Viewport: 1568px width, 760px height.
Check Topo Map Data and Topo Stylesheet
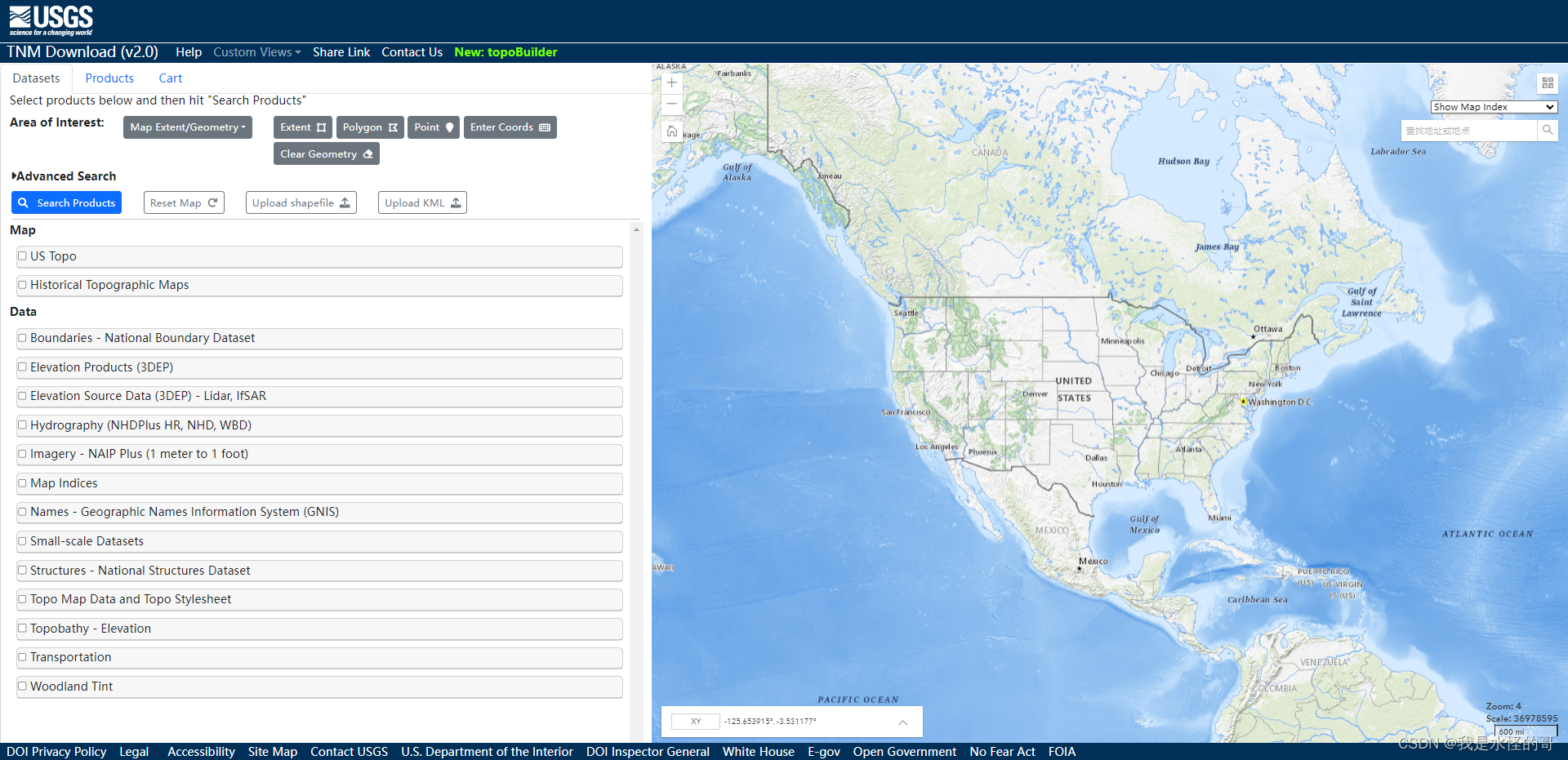(23, 599)
